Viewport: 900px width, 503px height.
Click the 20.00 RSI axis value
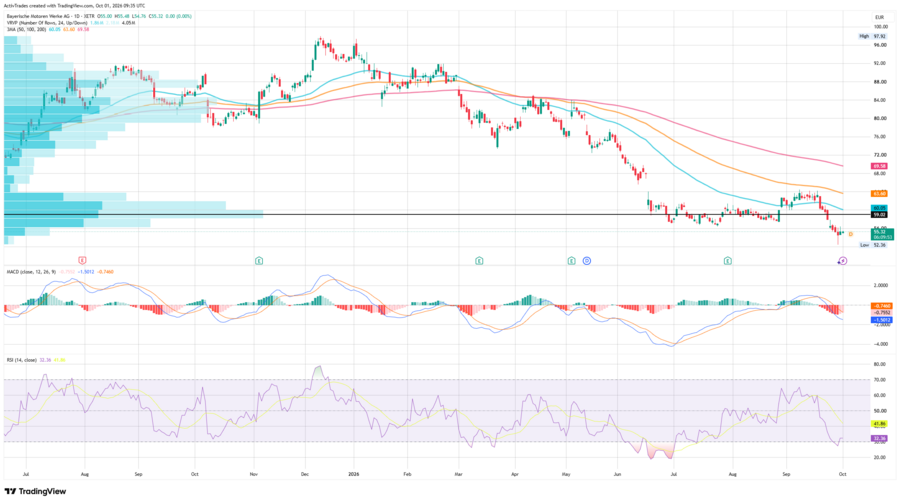click(x=880, y=457)
